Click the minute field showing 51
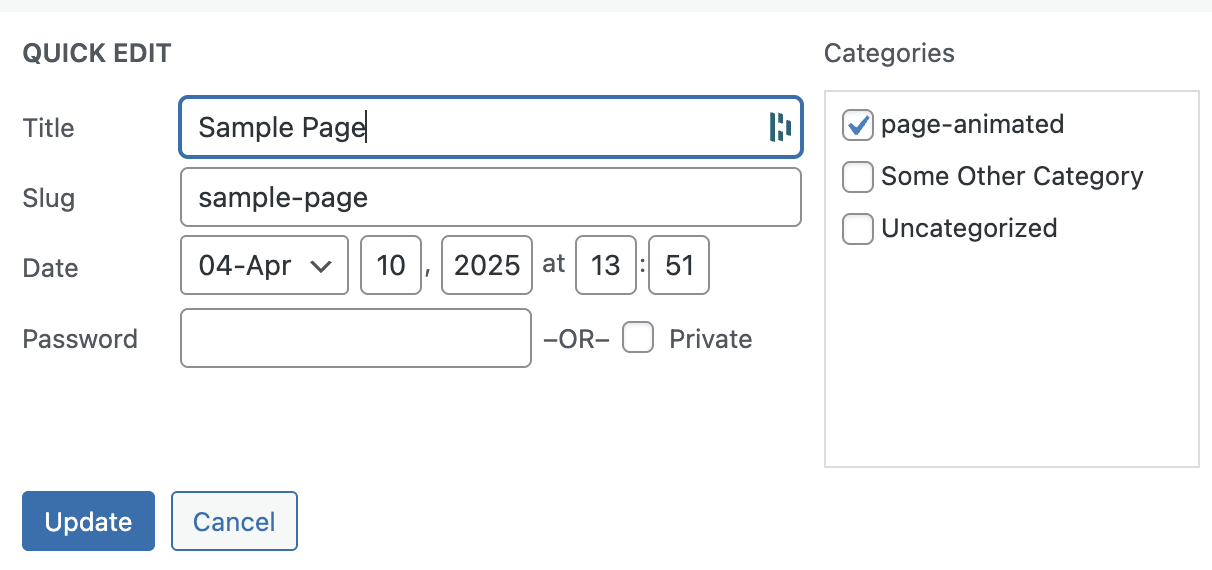Screen dimensions: 1212x570 point(679,265)
